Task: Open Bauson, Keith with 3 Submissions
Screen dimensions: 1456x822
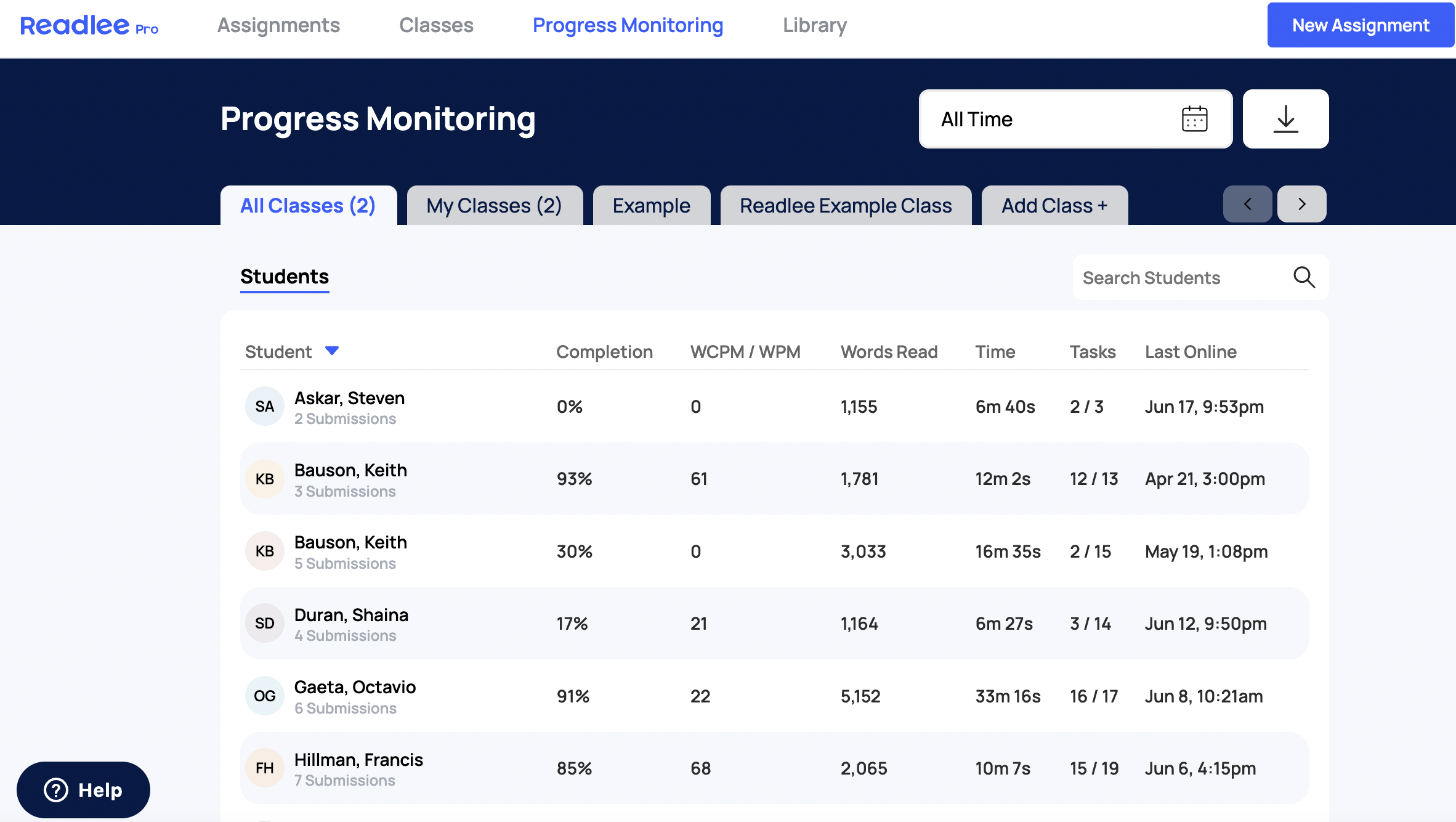Action: coord(774,479)
